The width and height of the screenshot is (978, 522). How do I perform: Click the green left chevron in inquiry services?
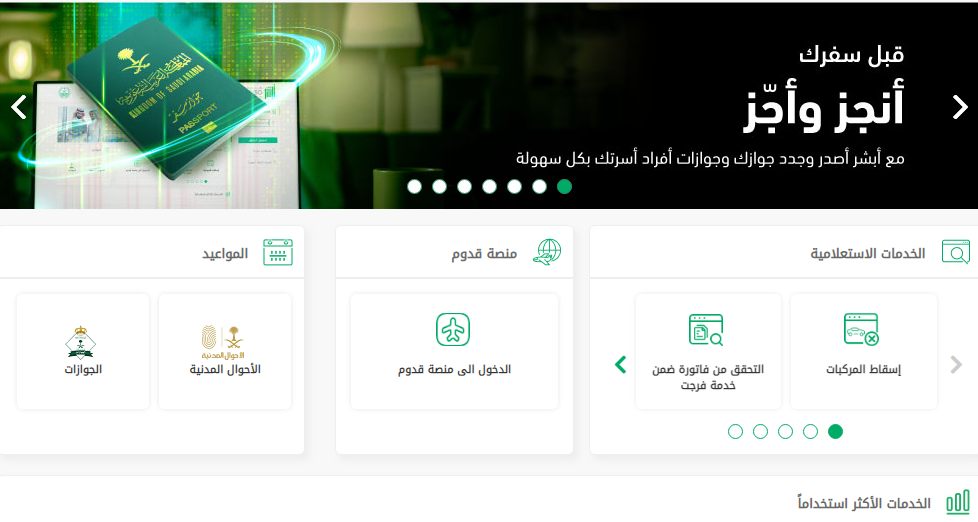pos(621,365)
